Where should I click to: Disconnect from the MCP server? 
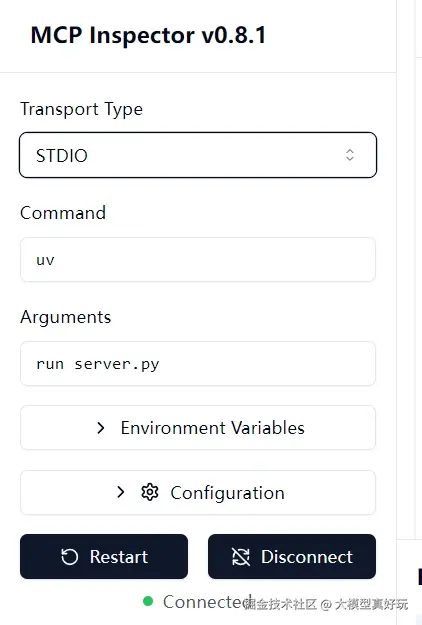(292, 556)
